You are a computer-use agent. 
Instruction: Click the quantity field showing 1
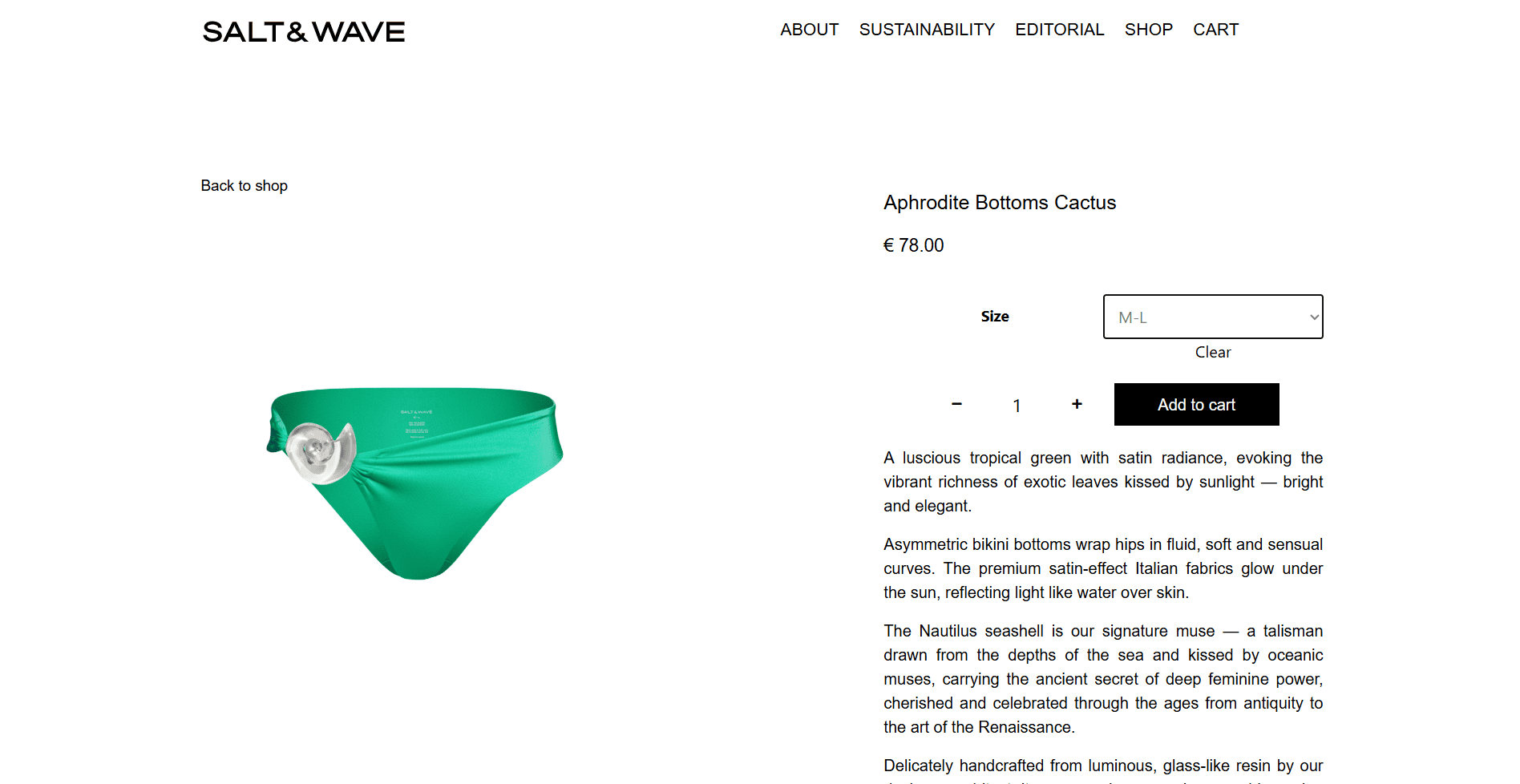coord(1017,406)
